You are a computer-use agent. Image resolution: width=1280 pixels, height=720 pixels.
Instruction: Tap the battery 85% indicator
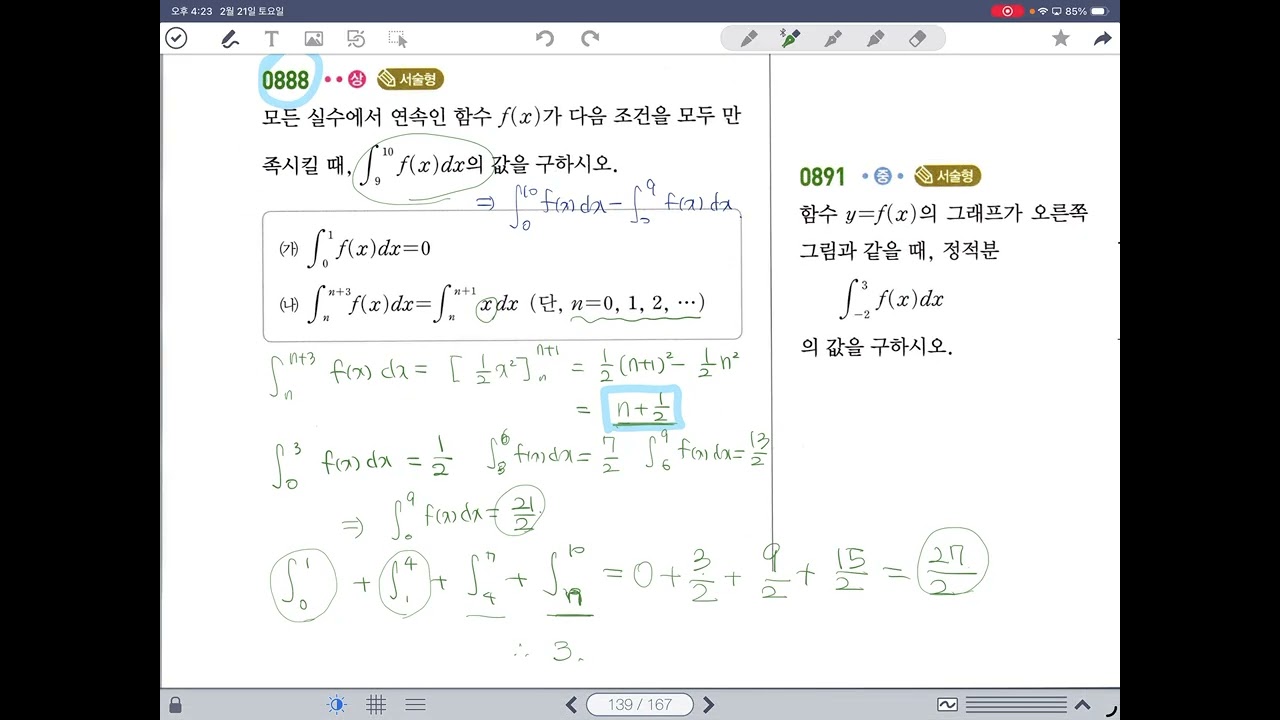click(x=1087, y=11)
